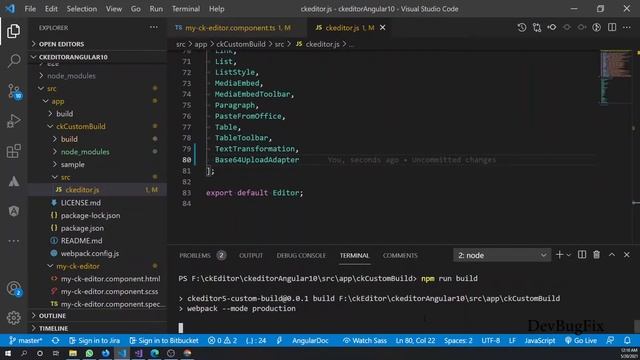640x360 pixels.
Task: Open Explorer views and more actions menu
Action: click(x=153, y=27)
